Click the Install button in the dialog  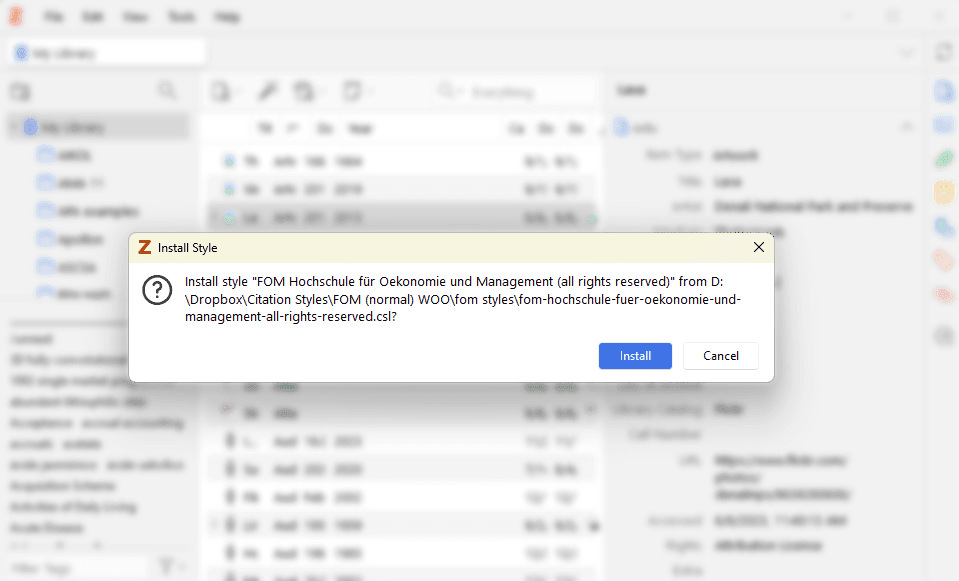click(635, 356)
